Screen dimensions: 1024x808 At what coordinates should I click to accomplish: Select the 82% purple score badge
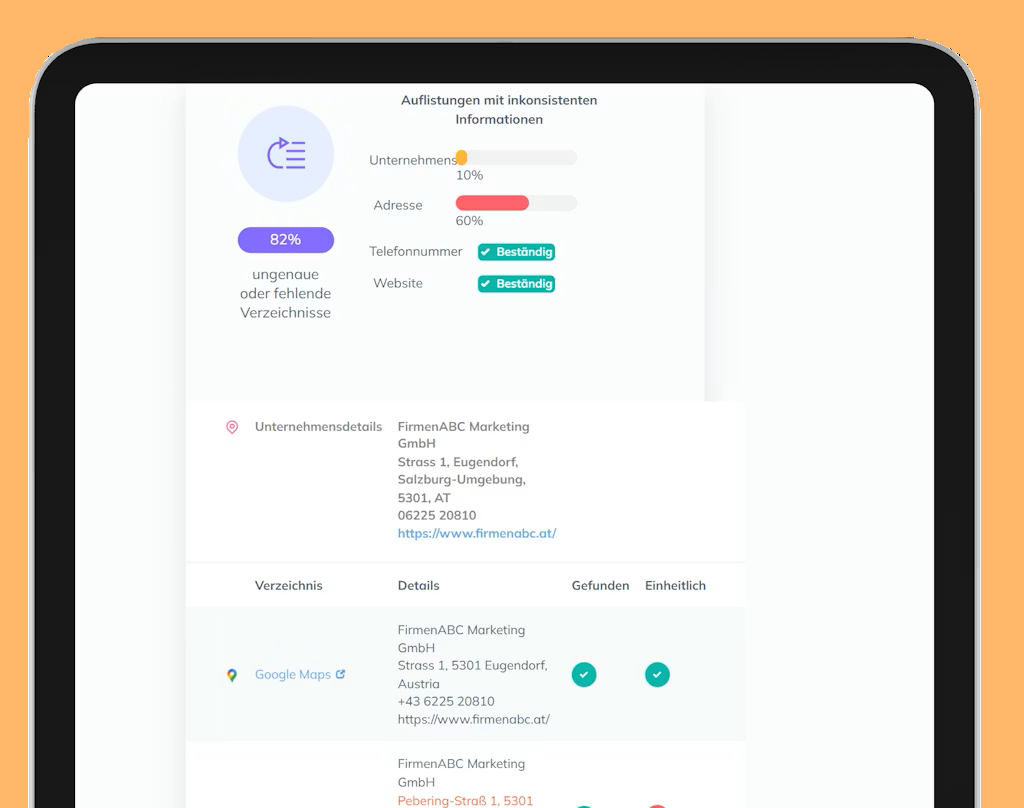286,240
